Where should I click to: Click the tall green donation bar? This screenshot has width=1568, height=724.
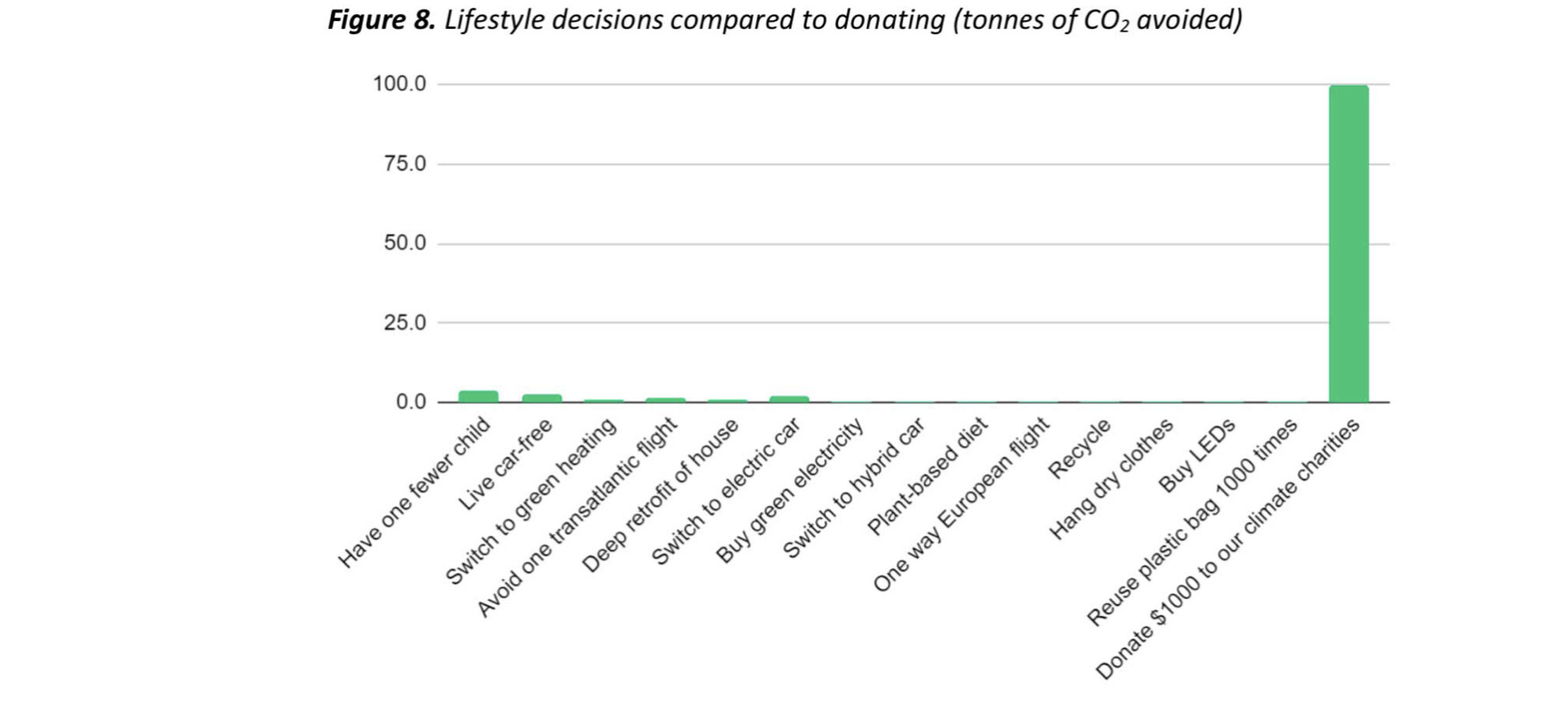[1348, 244]
